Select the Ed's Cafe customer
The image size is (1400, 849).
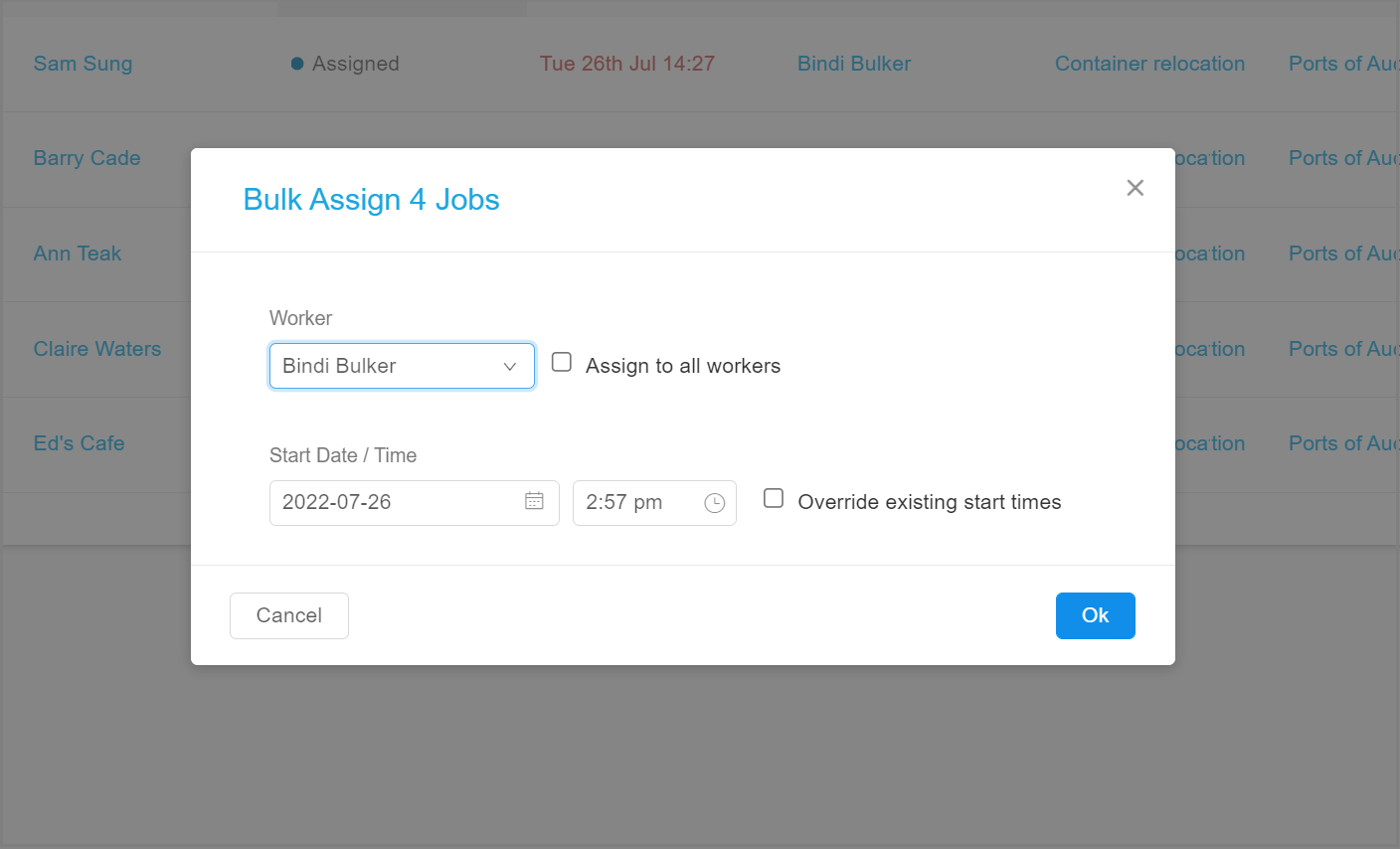(79, 443)
